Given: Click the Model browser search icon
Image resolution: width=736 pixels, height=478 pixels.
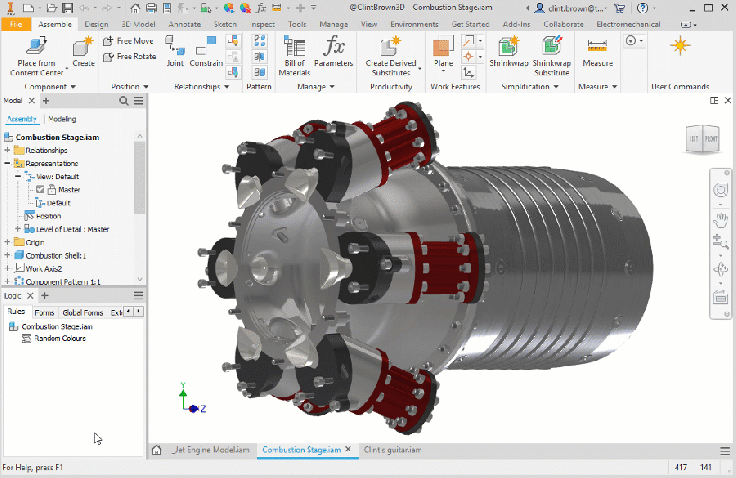Looking at the screenshot, I should (x=123, y=101).
